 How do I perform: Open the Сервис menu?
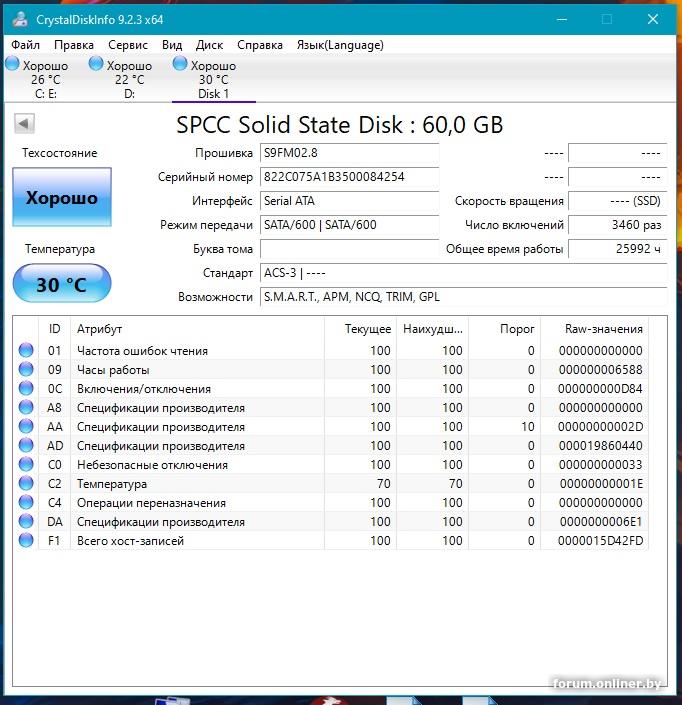(x=128, y=45)
